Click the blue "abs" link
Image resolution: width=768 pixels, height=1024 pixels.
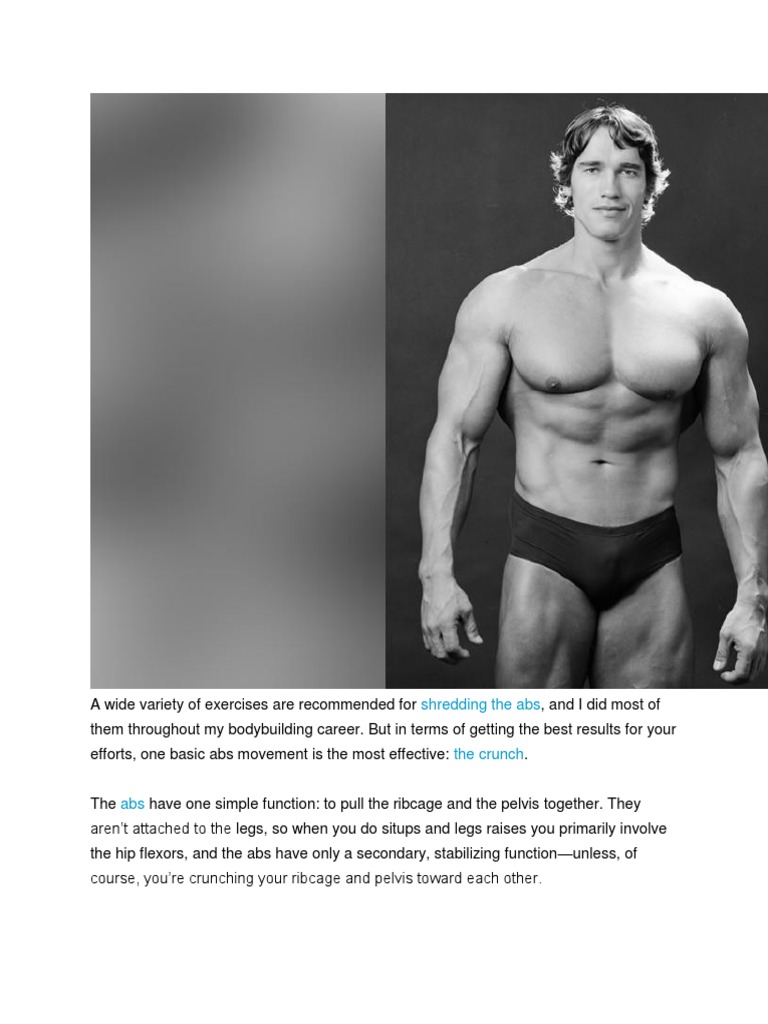pos(132,804)
